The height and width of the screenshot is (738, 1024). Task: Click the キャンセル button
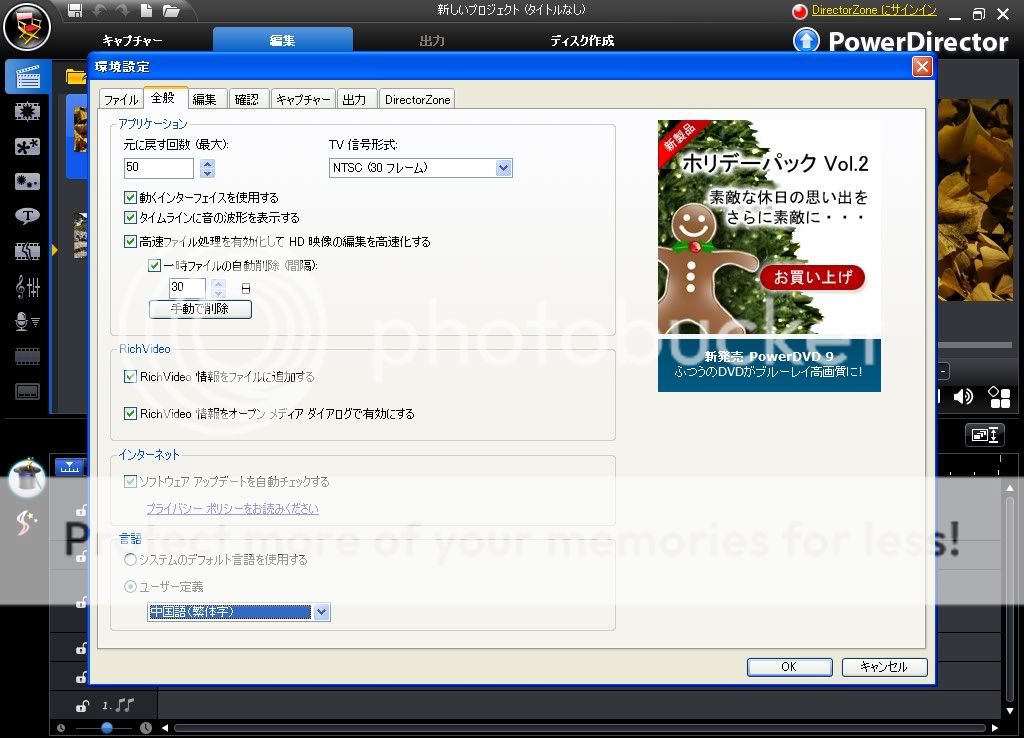click(884, 667)
